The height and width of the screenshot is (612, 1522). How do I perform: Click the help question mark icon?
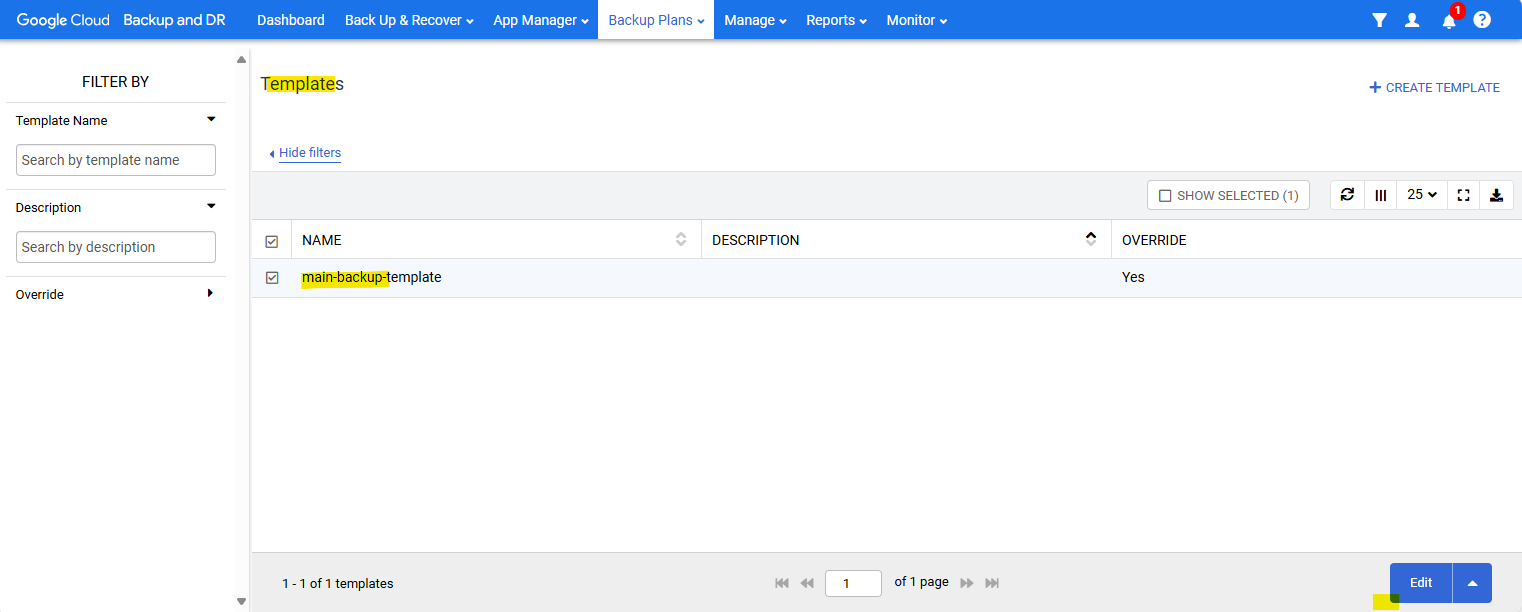point(1482,20)
